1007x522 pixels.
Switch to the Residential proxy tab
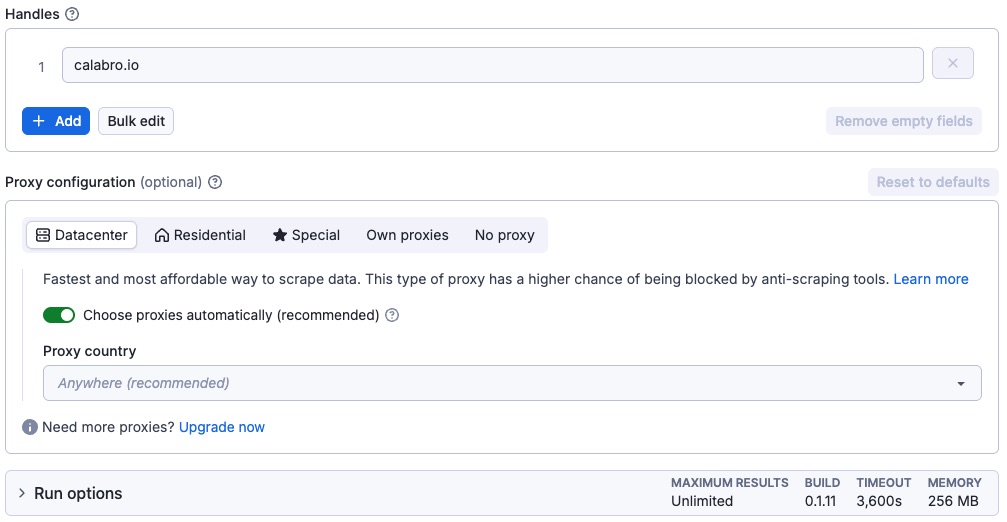coord(200,235)
